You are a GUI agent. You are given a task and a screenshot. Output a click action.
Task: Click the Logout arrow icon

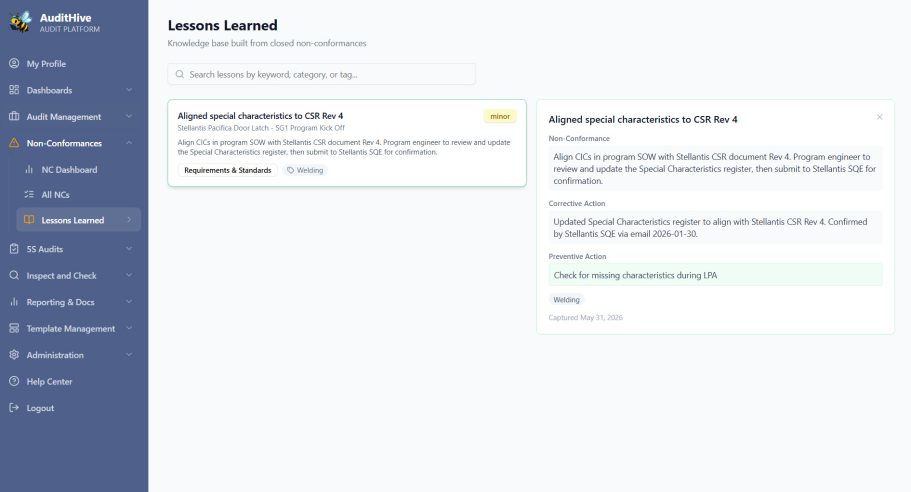14,408
